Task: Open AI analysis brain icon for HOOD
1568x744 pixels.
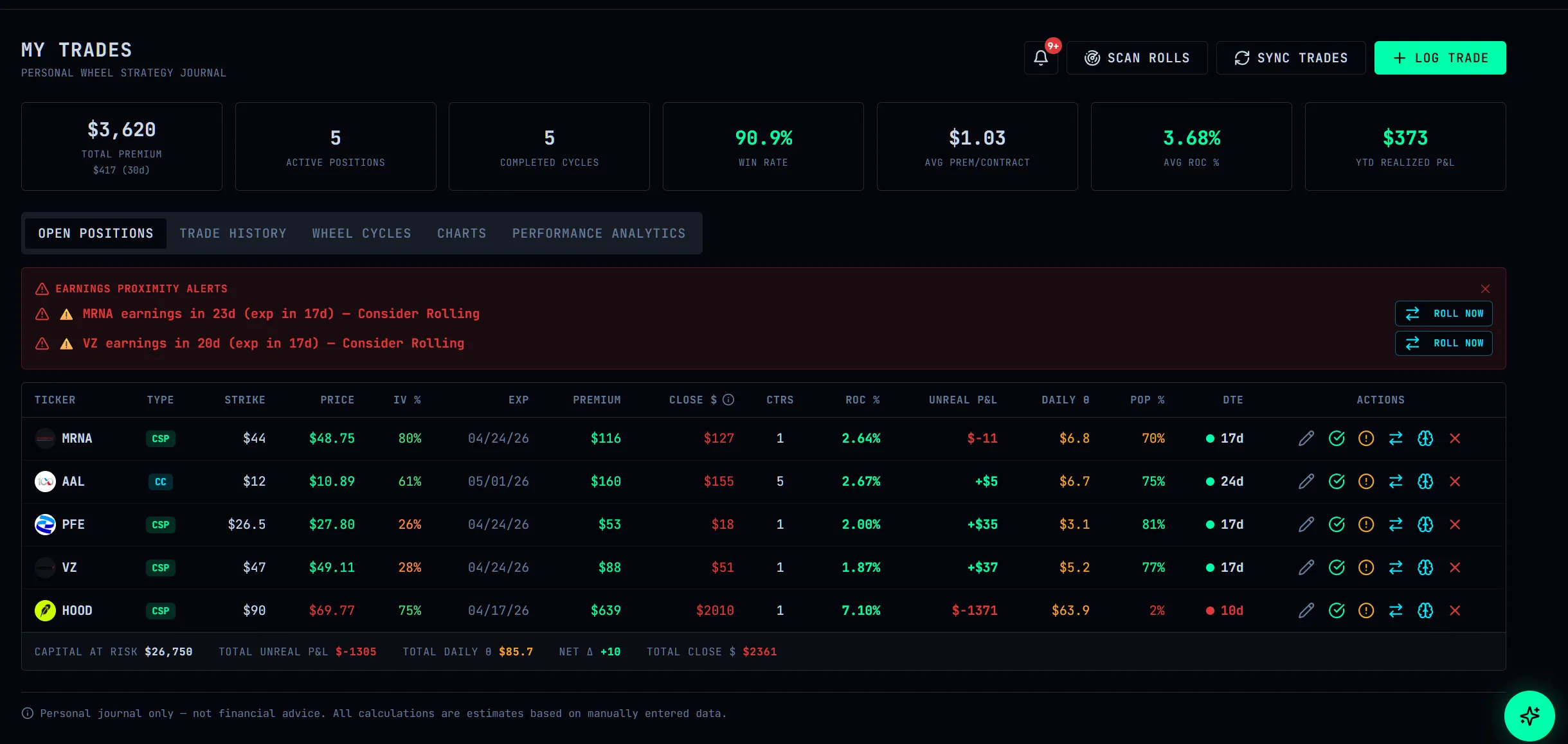Action: (x=1425, y=610)
